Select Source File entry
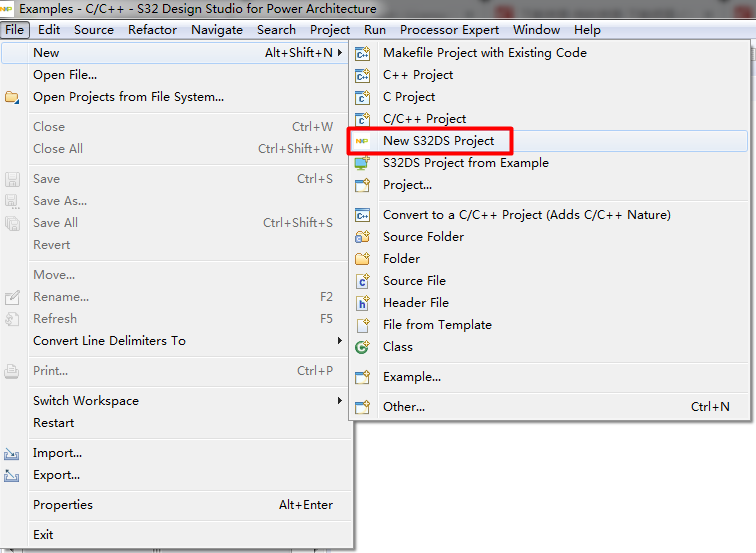Image resolution: width=756 pixels, height=553 pixels. click(550, 281)
